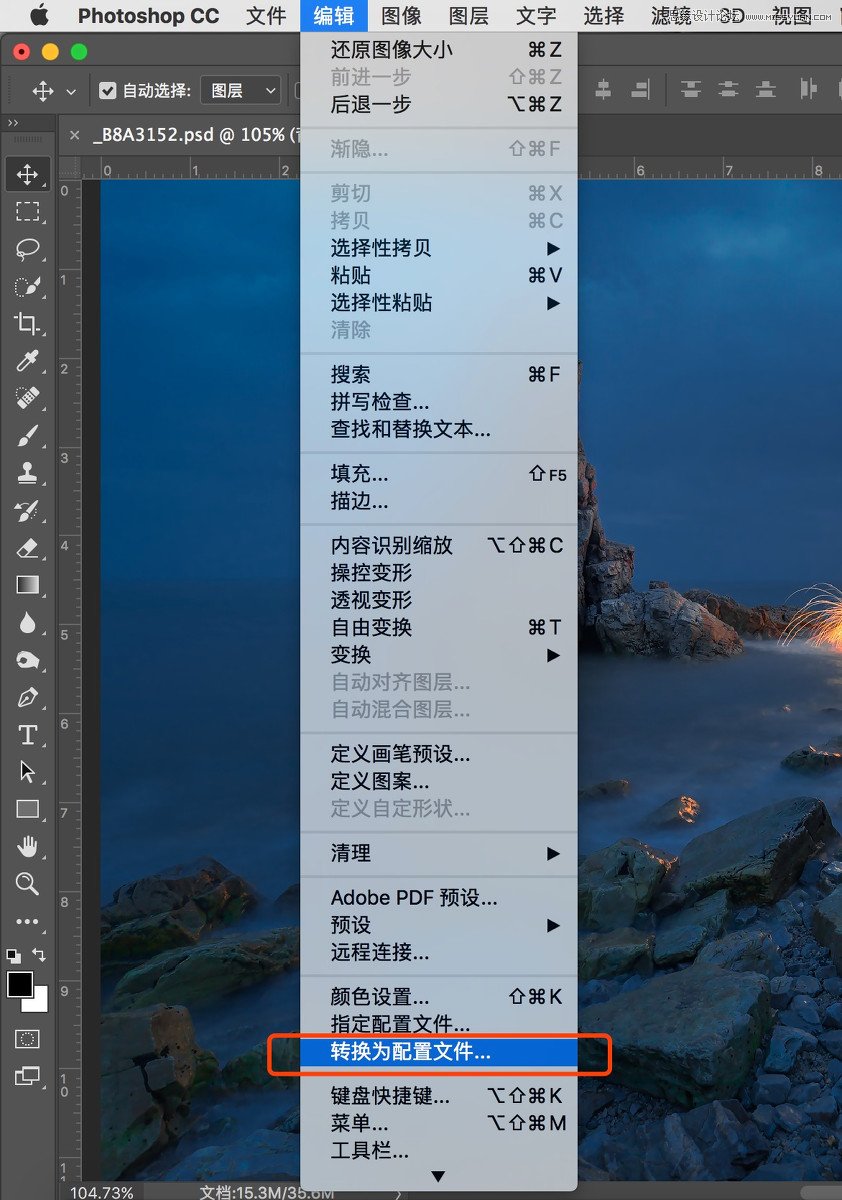Image resolution: width=842 pixels, height=1200 pixels.
Task: Select the Move tool
Action: pos(27,173)
